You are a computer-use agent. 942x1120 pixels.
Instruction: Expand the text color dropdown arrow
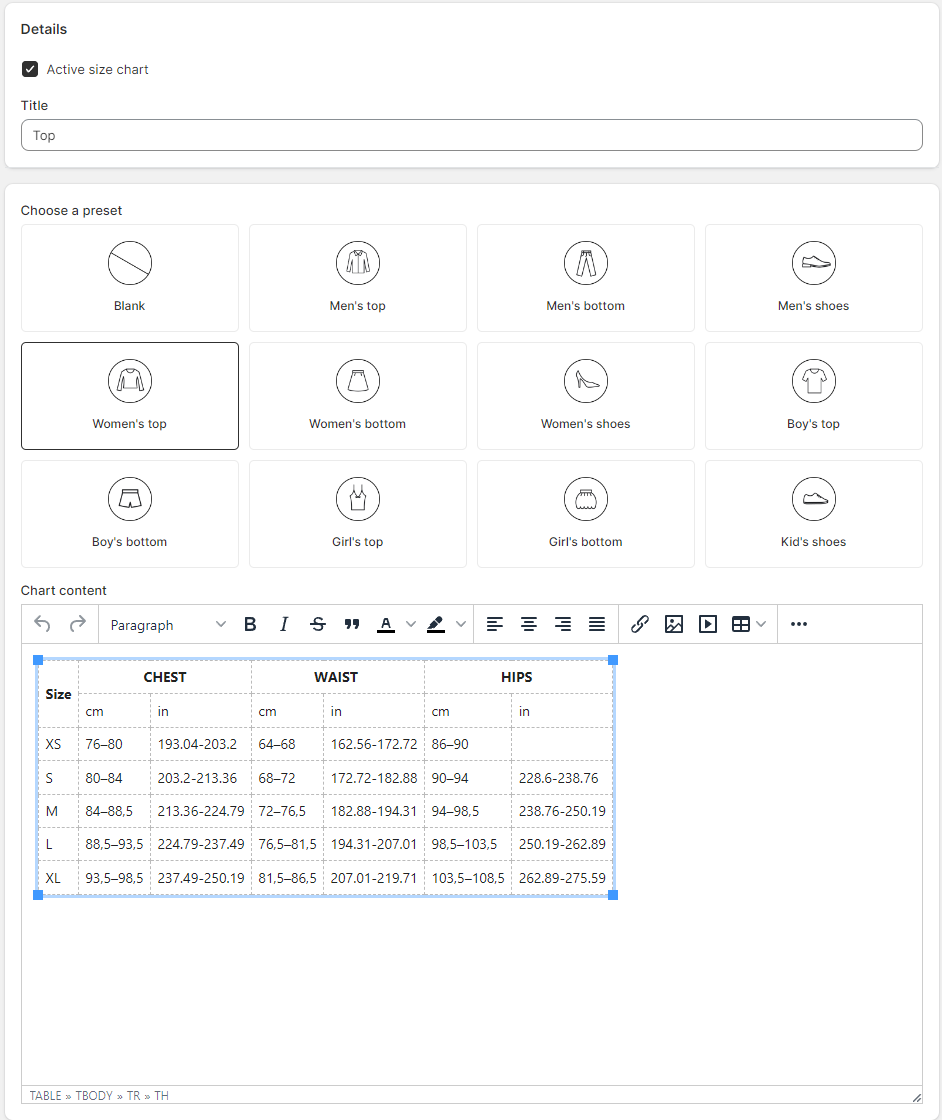coord(411,624)
